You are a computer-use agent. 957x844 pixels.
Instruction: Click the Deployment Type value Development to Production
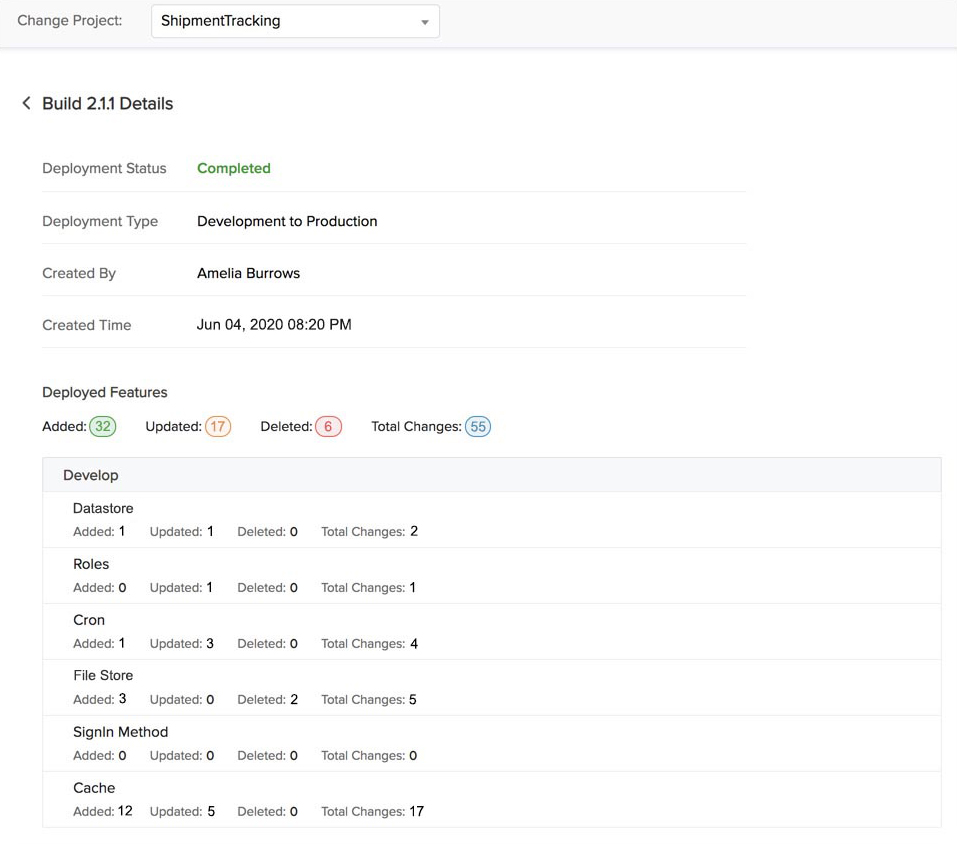point(287,221)
